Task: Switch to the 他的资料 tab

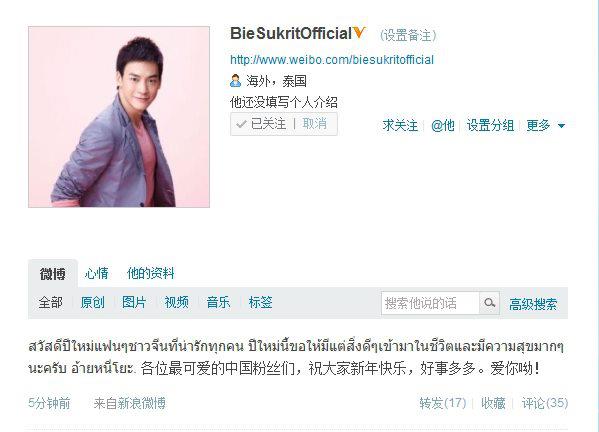Action: click(151, 273)
